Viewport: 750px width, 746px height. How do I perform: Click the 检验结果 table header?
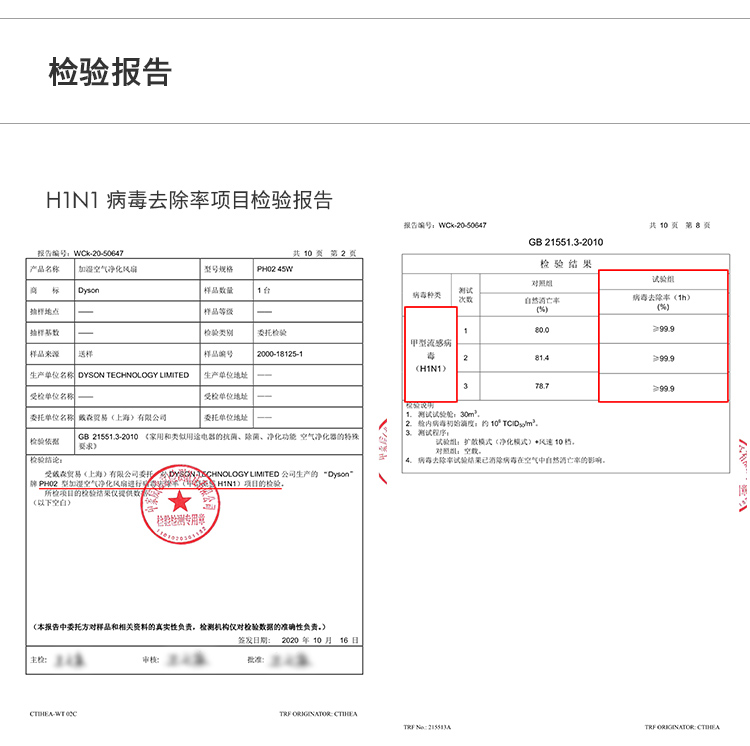click(x=565, y=264)
